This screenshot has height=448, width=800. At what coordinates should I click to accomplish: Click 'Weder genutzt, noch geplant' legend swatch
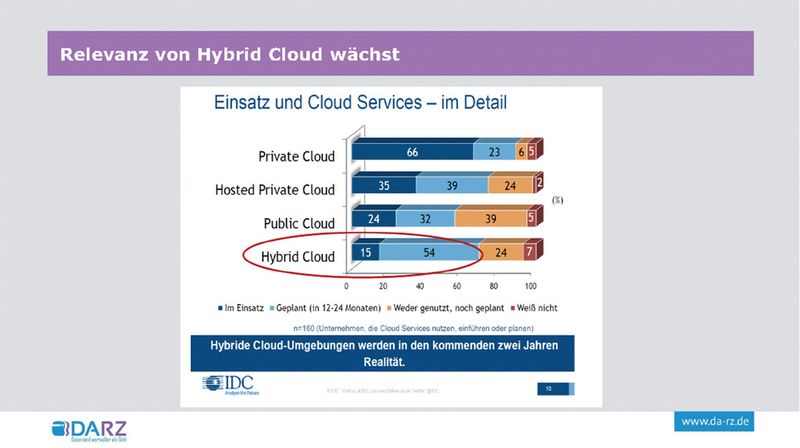coord(389,308)
